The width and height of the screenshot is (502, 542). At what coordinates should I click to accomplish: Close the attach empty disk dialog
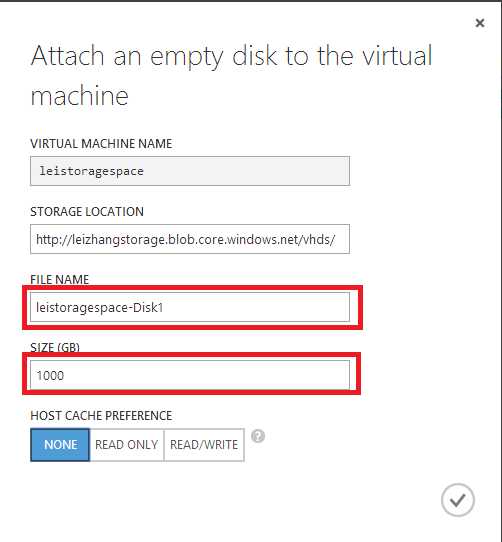[x=480, y=23]
